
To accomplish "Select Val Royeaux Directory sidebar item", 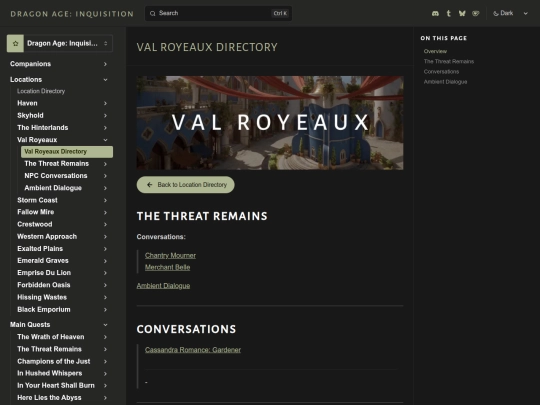I will click(x=67, y=152).
